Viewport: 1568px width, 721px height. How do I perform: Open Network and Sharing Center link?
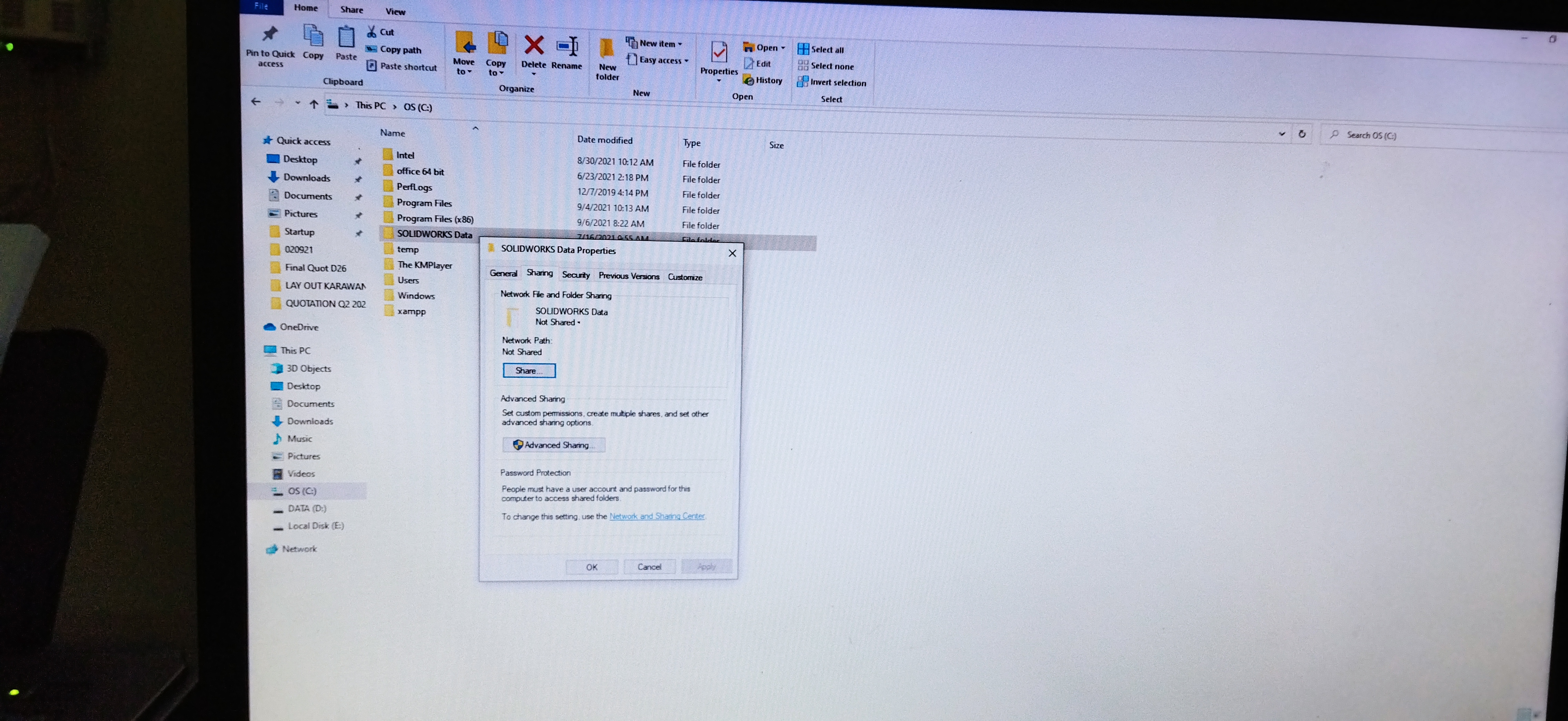pyautogui.click(x=657, y=516)
